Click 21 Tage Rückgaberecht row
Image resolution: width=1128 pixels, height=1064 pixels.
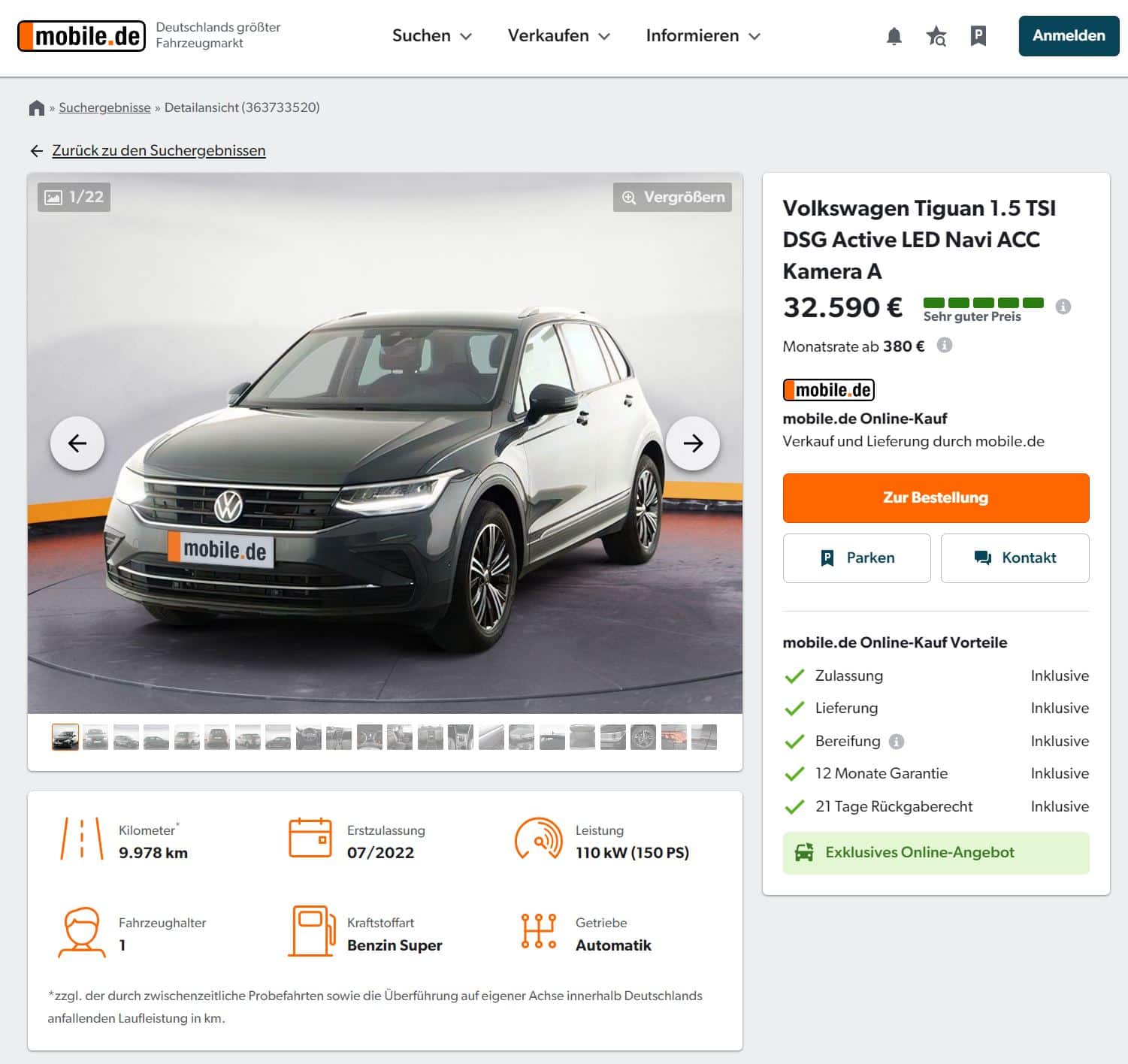click(x=936, y=806)
